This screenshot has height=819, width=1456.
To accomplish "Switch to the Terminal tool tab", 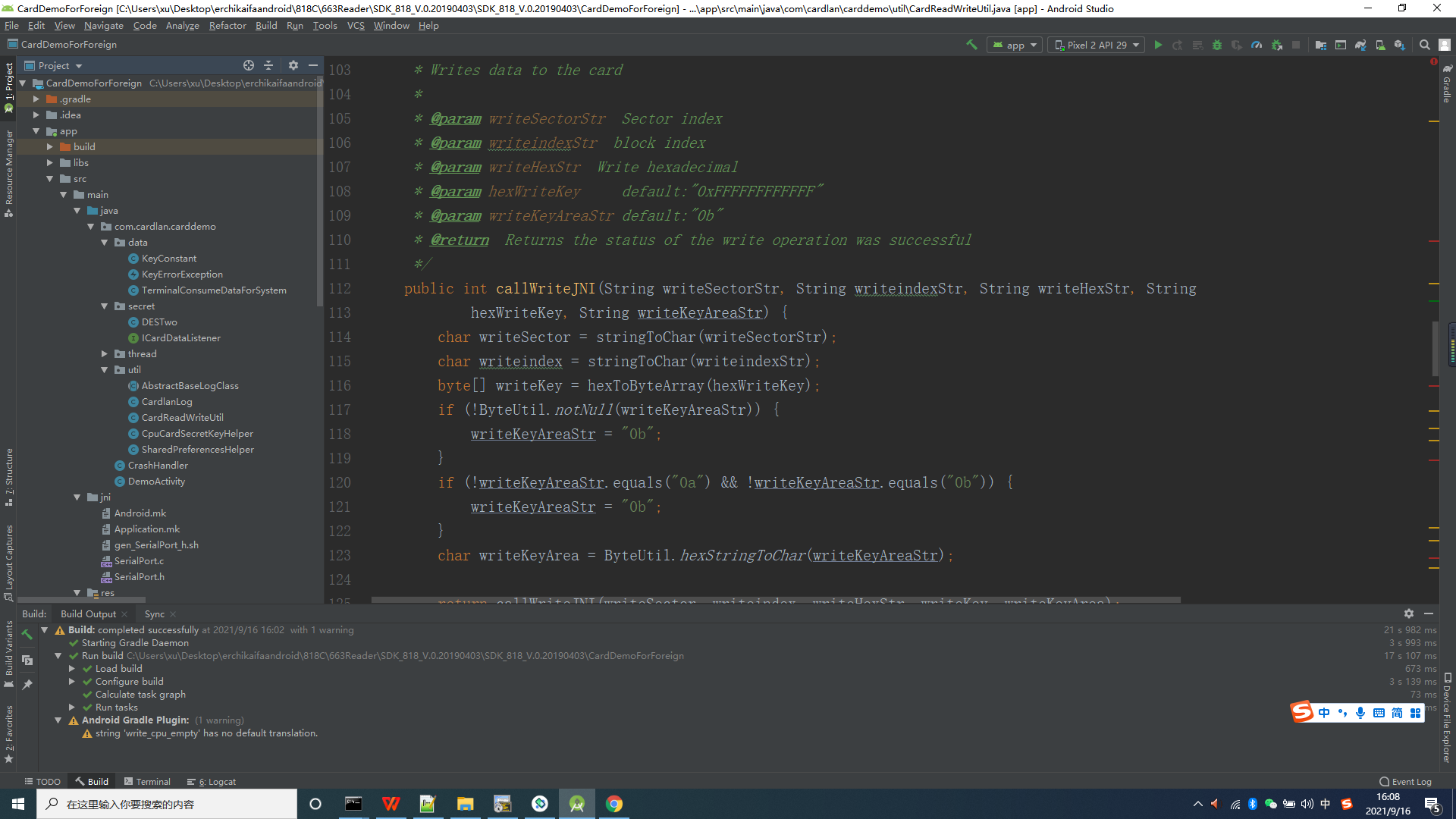I will click(x=148, y=781).
